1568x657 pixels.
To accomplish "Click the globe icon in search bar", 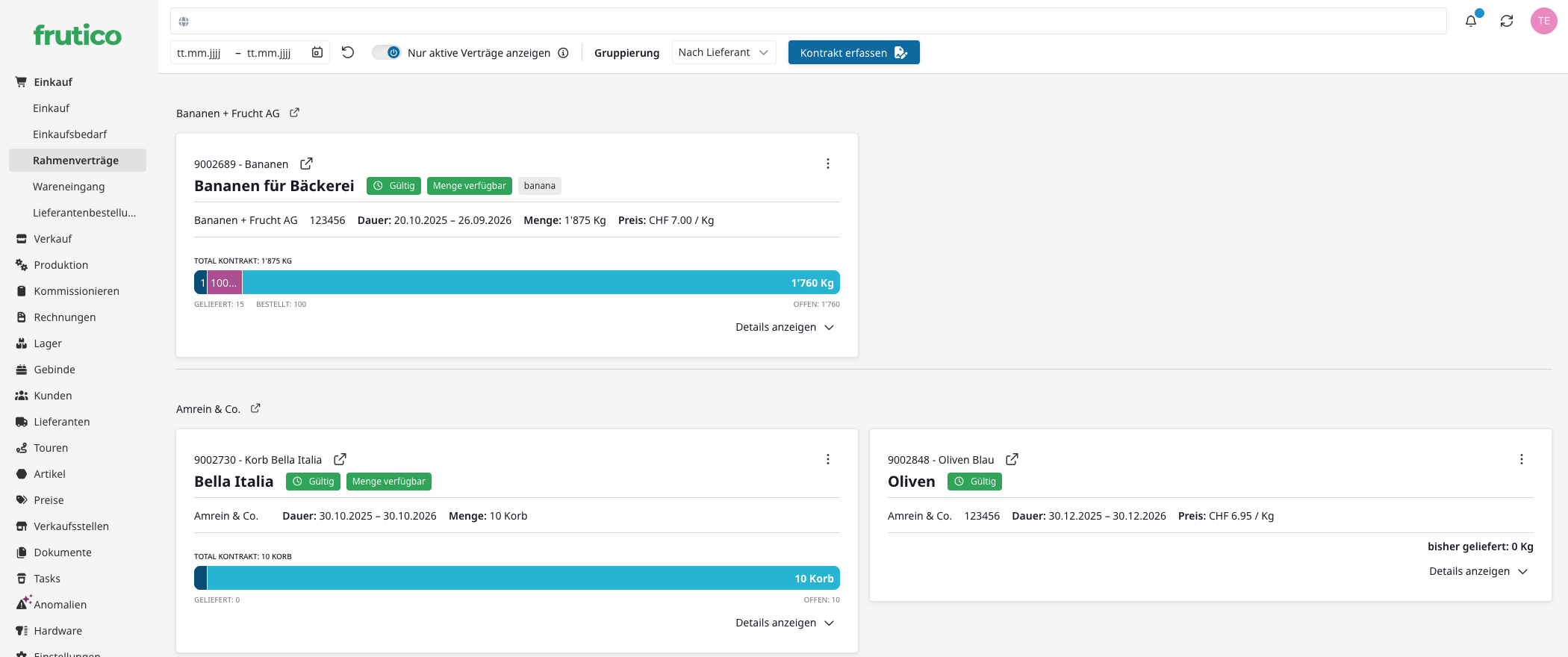I will 184,22.
